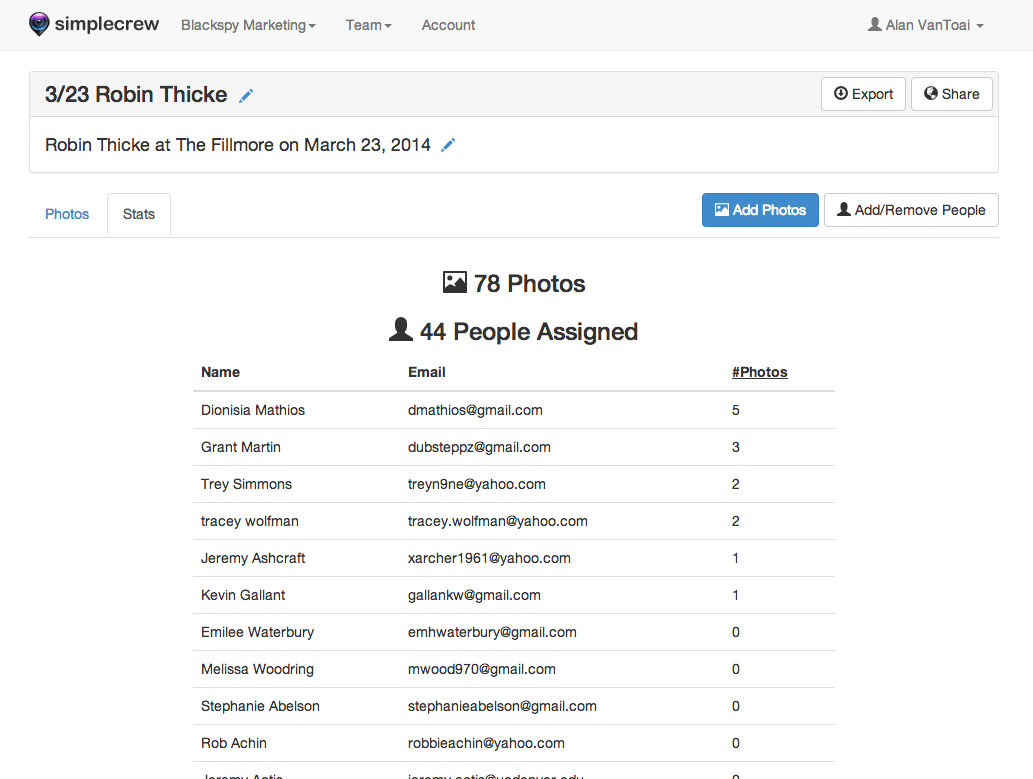
Task: Select Emilee Waterbury name
Action: coord(258,631)
